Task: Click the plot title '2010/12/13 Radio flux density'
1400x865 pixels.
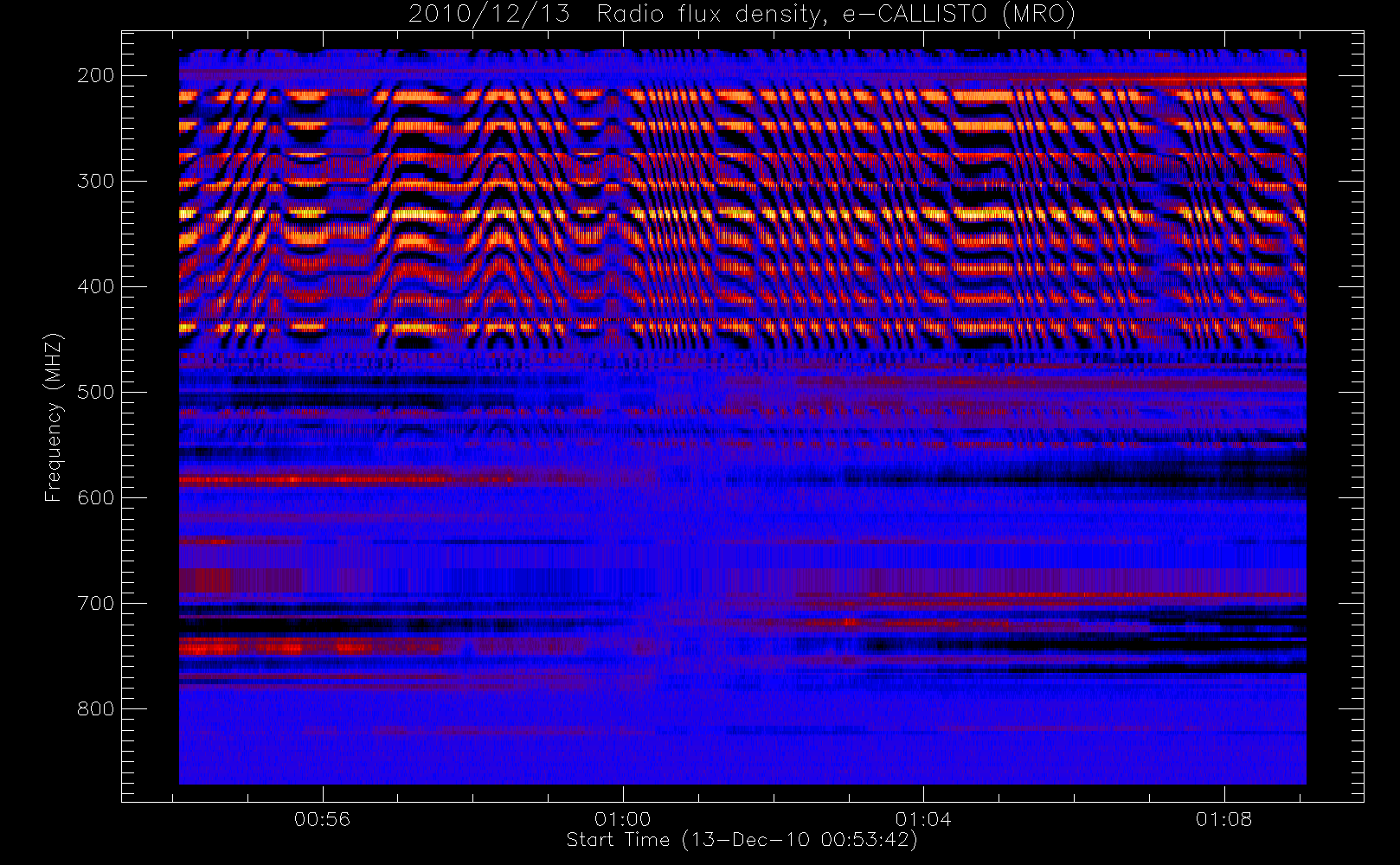Action: pyautogui.click(x=742, y=15)
